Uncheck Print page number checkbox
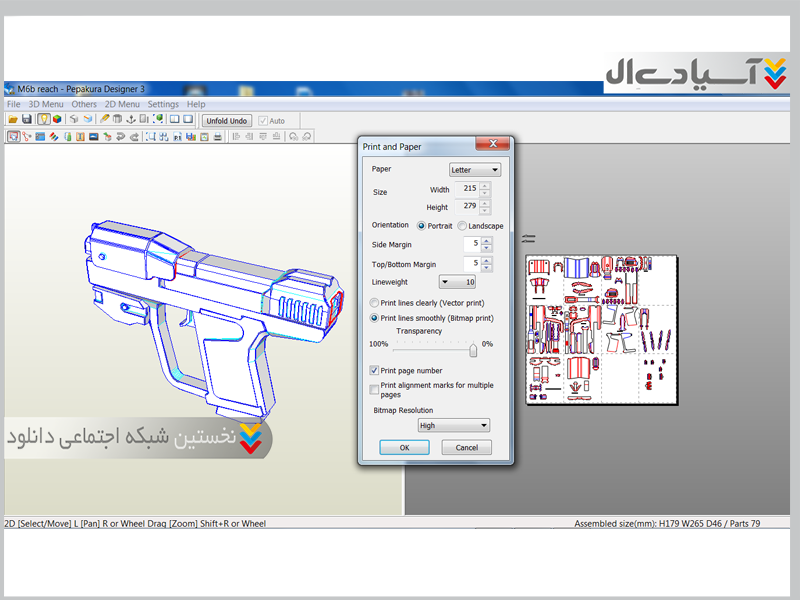This screenshot has width=800, height=600. 375,371
